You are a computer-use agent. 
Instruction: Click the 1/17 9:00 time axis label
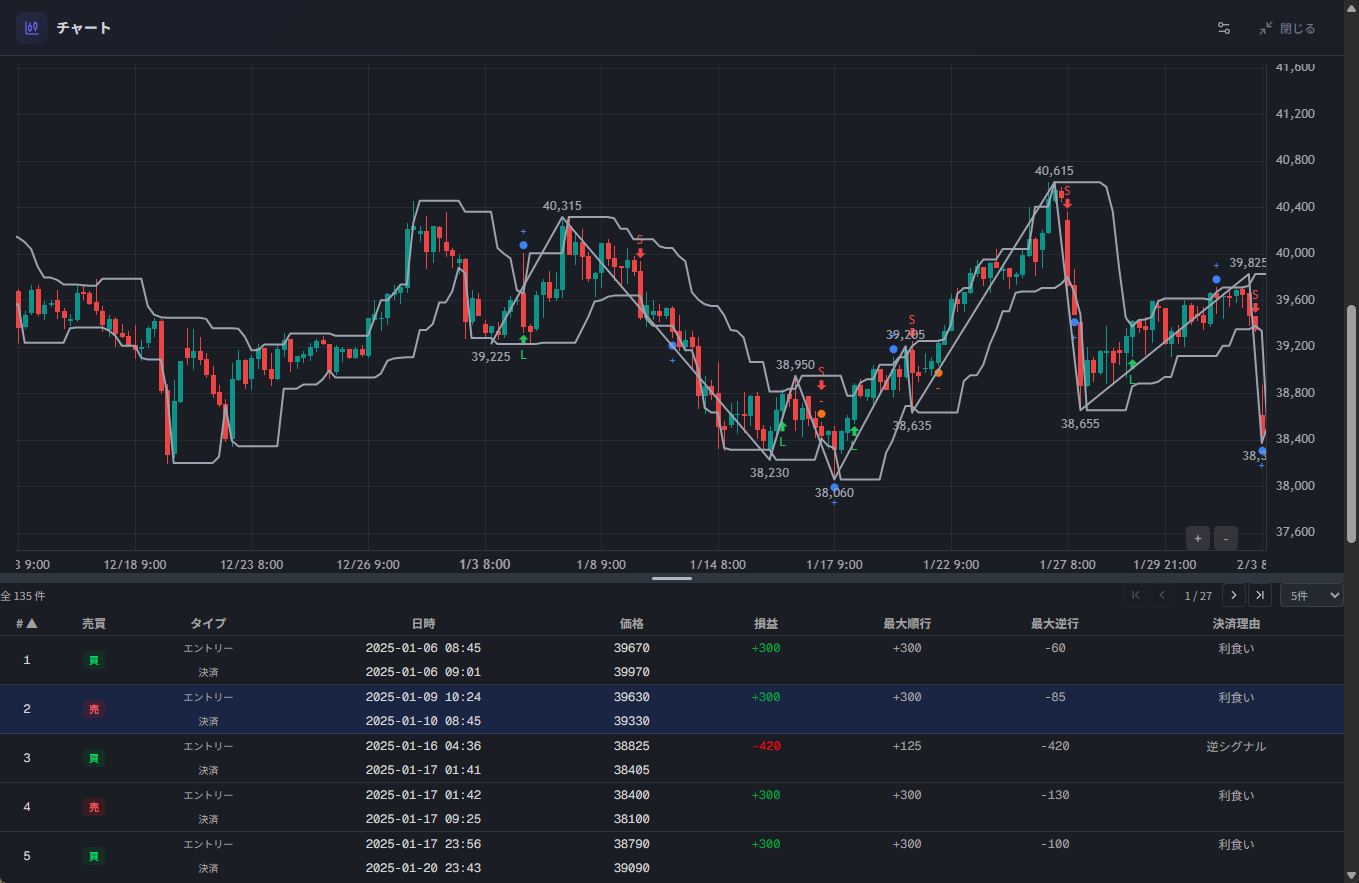coord(834,564)
